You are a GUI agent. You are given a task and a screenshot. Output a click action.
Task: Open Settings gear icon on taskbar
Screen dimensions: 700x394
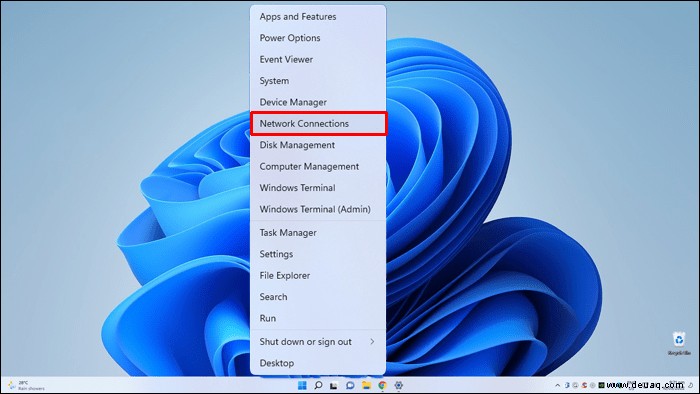(x=398, y=385)
